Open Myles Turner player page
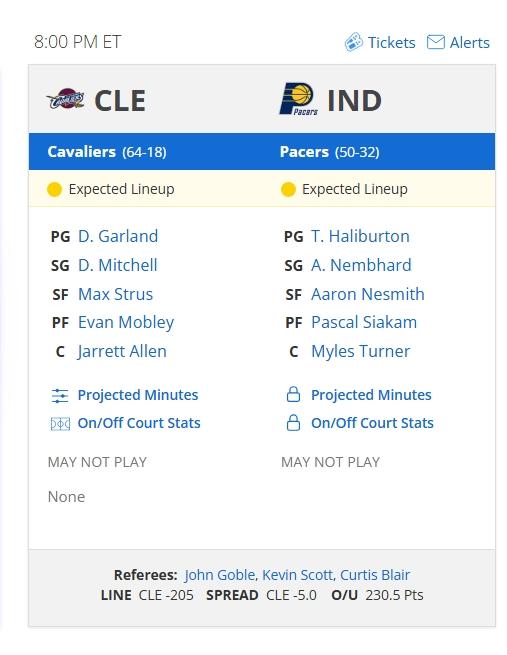 click(x=360, y=352)
